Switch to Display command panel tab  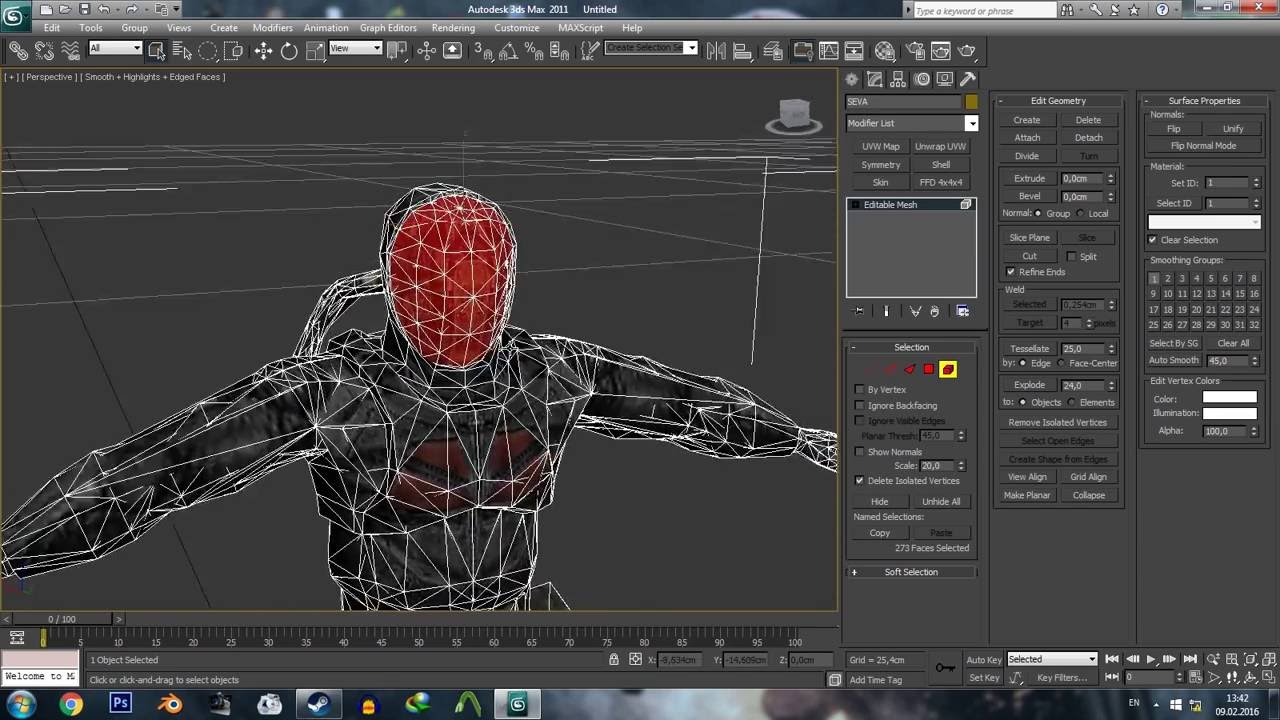click(945, 79)
